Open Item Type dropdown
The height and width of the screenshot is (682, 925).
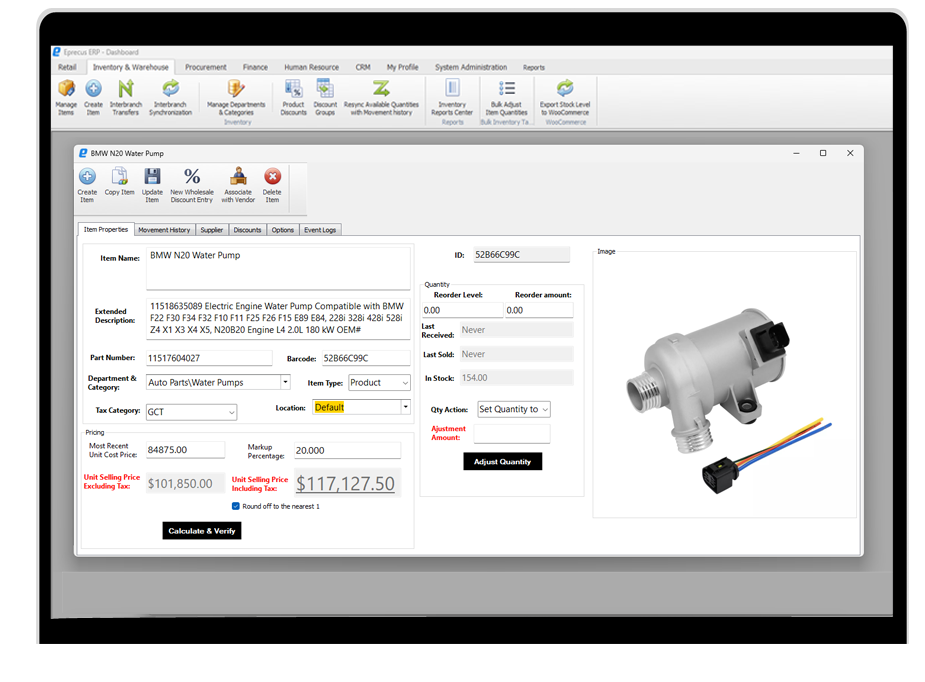(x=405, y=383)
